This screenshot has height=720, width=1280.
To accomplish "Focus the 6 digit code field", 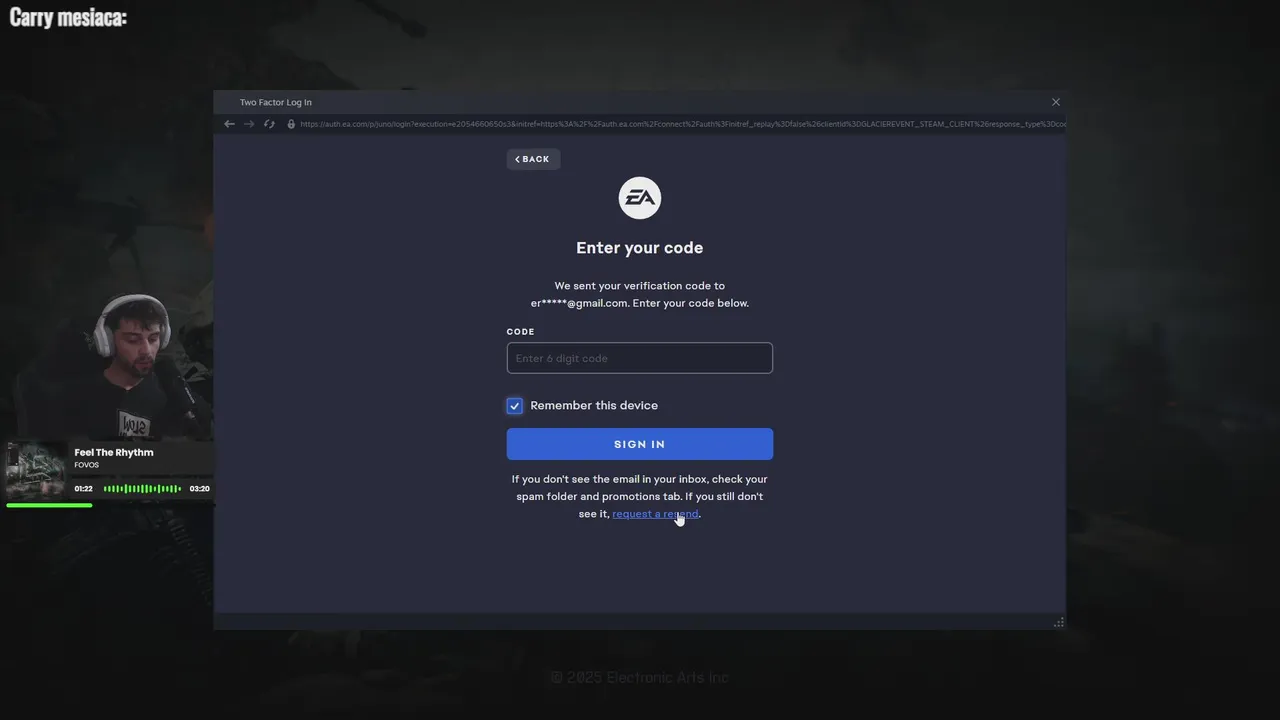I will (x=640, y=358).
